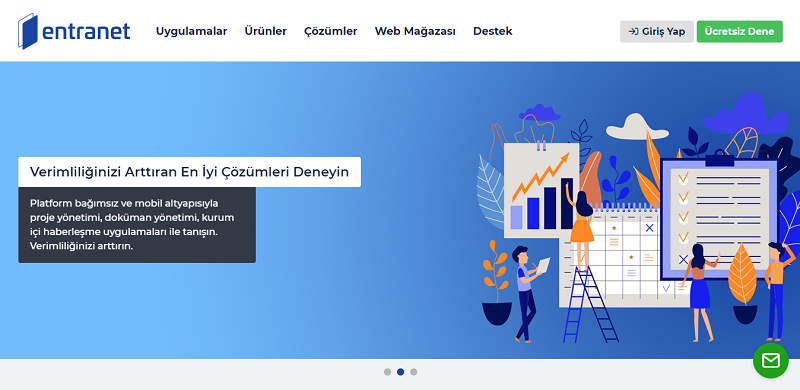Select the first carousel slide dot
The width and height of the screenshot is (800, 390).
click(387, 372)
